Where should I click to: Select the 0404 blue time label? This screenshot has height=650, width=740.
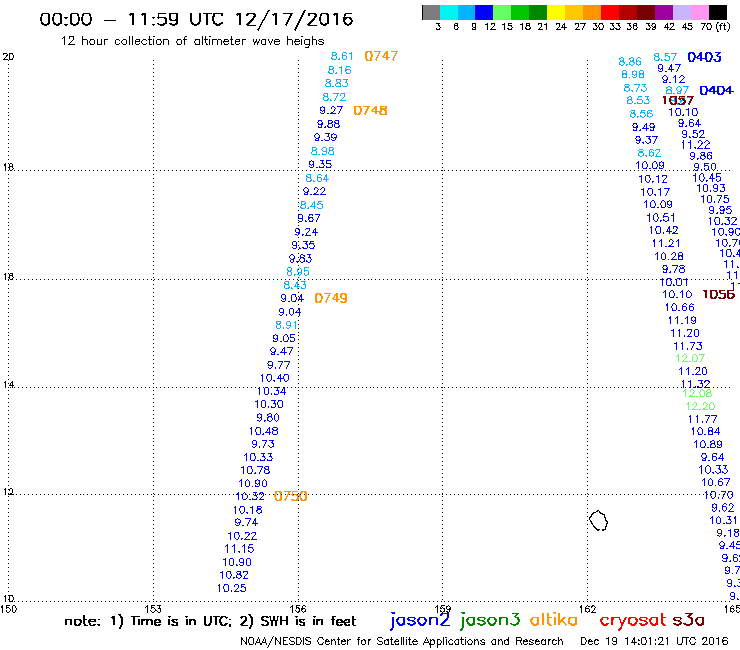point(716,91)
